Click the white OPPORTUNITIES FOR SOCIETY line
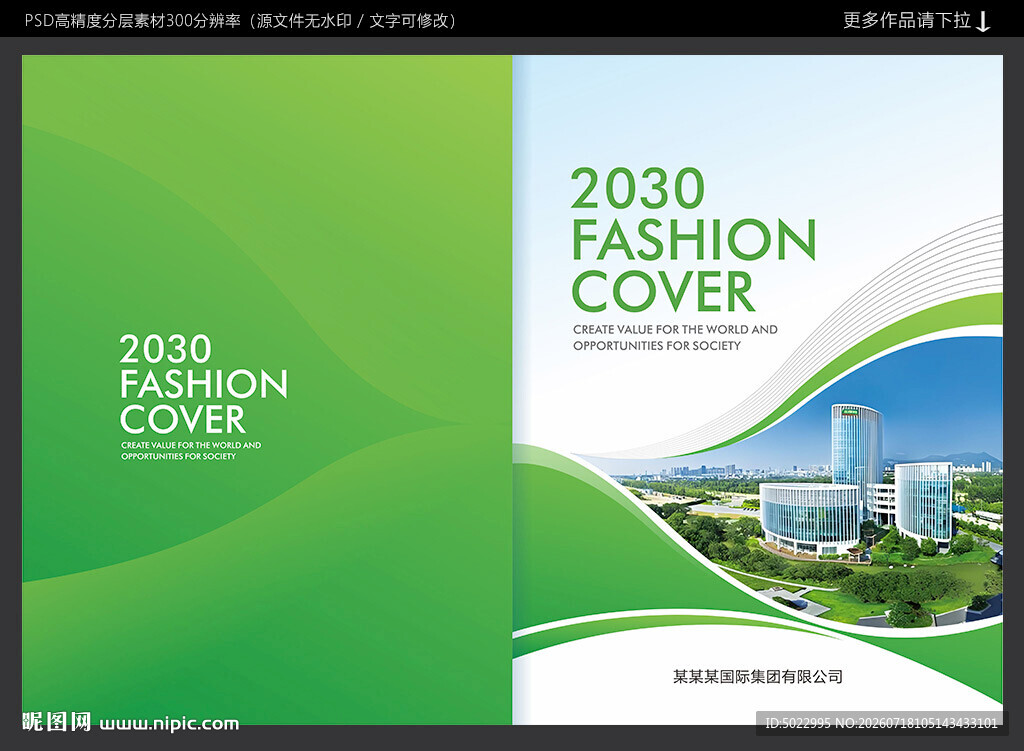Viewport: 1024px width, 751px height. (x=178, y=456)
